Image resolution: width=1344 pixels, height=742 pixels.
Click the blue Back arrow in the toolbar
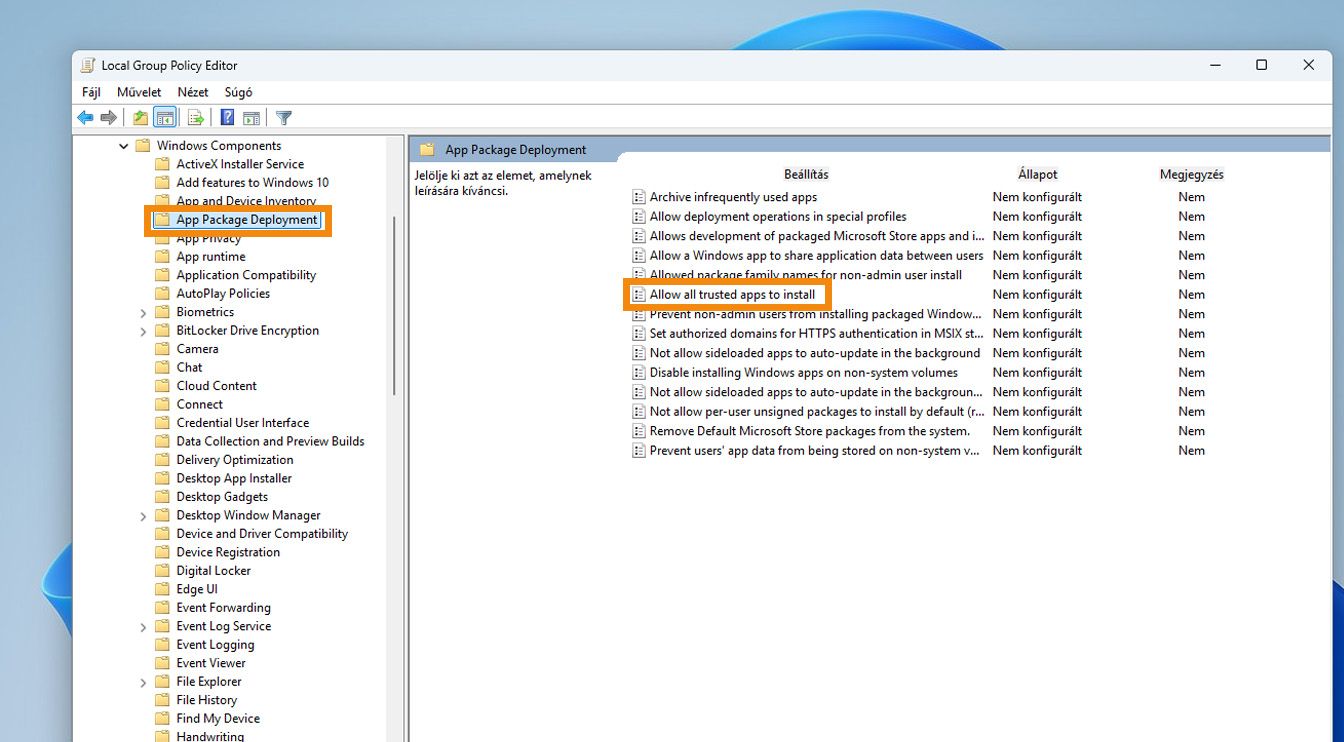85,118
